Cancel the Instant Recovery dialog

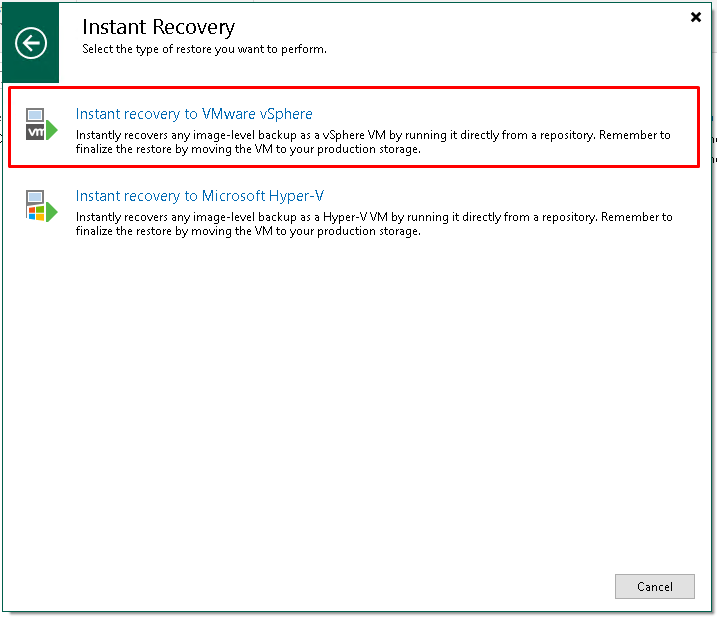(654, 586)
